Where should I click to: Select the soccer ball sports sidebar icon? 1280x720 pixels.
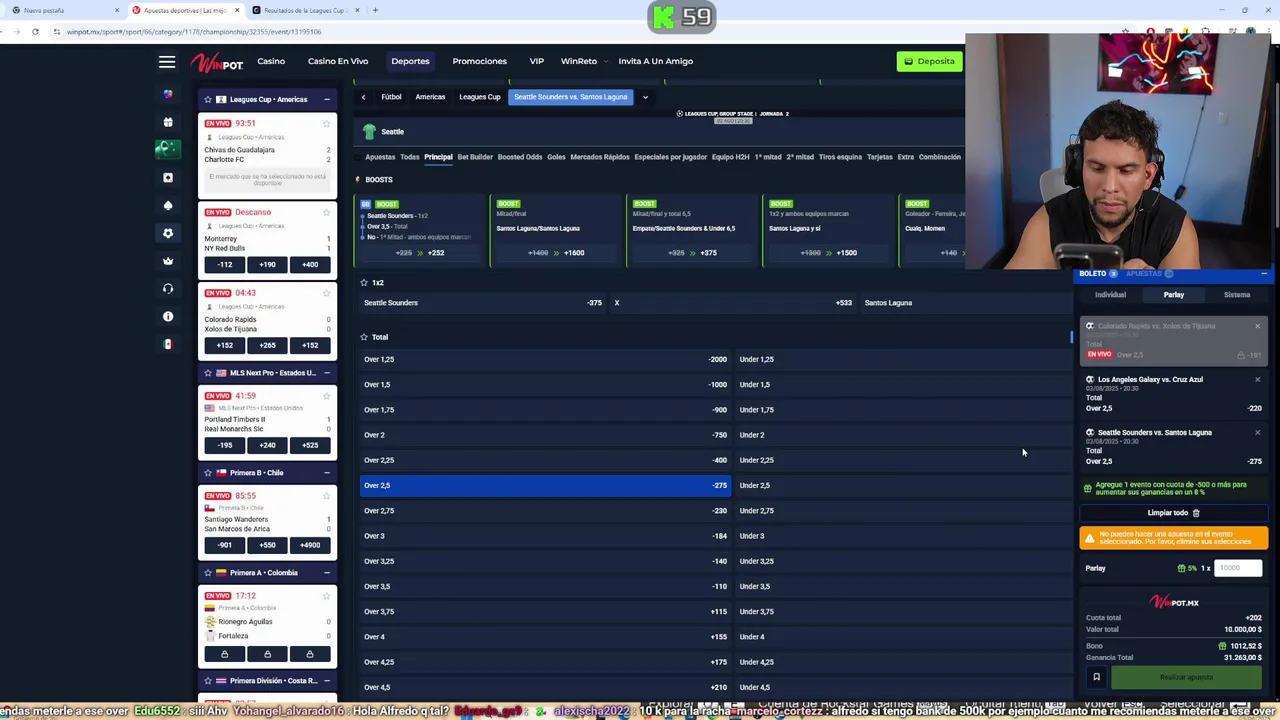(168, 233)
